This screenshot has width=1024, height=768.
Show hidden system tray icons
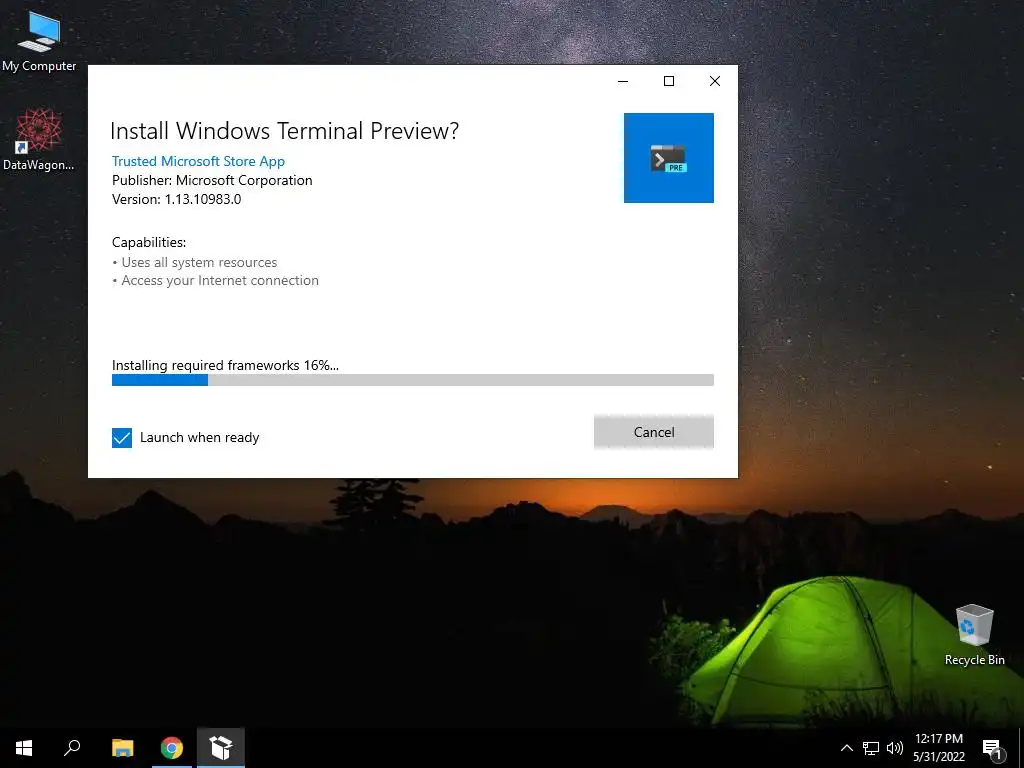coord(846,748)
